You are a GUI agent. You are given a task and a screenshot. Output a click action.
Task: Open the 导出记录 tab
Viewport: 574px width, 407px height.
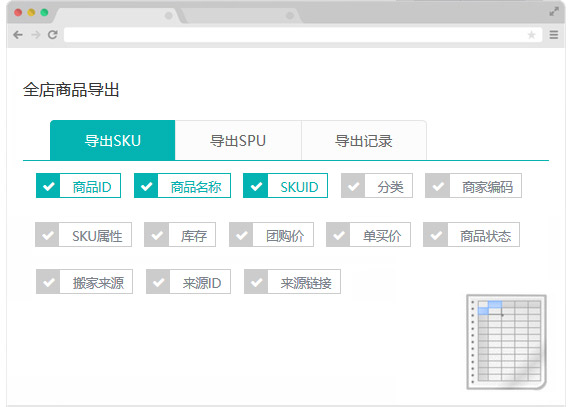click(x=364, y=140)
